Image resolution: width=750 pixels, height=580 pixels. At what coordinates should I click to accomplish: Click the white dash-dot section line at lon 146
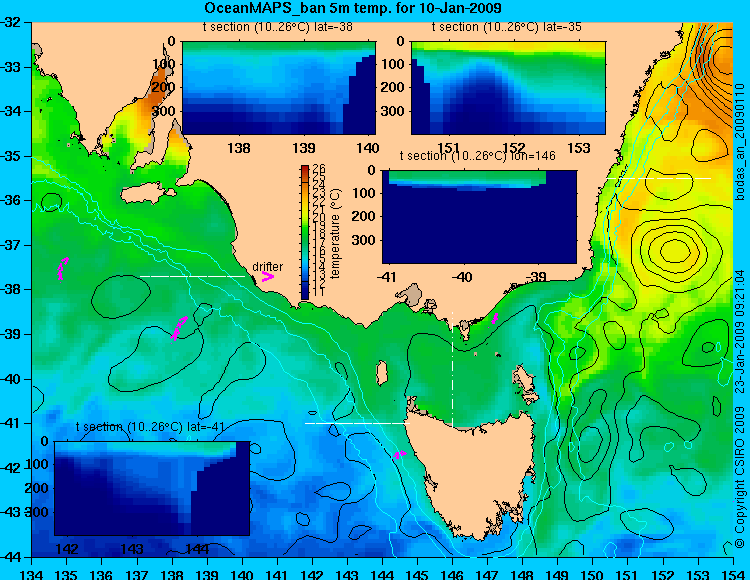452,369
